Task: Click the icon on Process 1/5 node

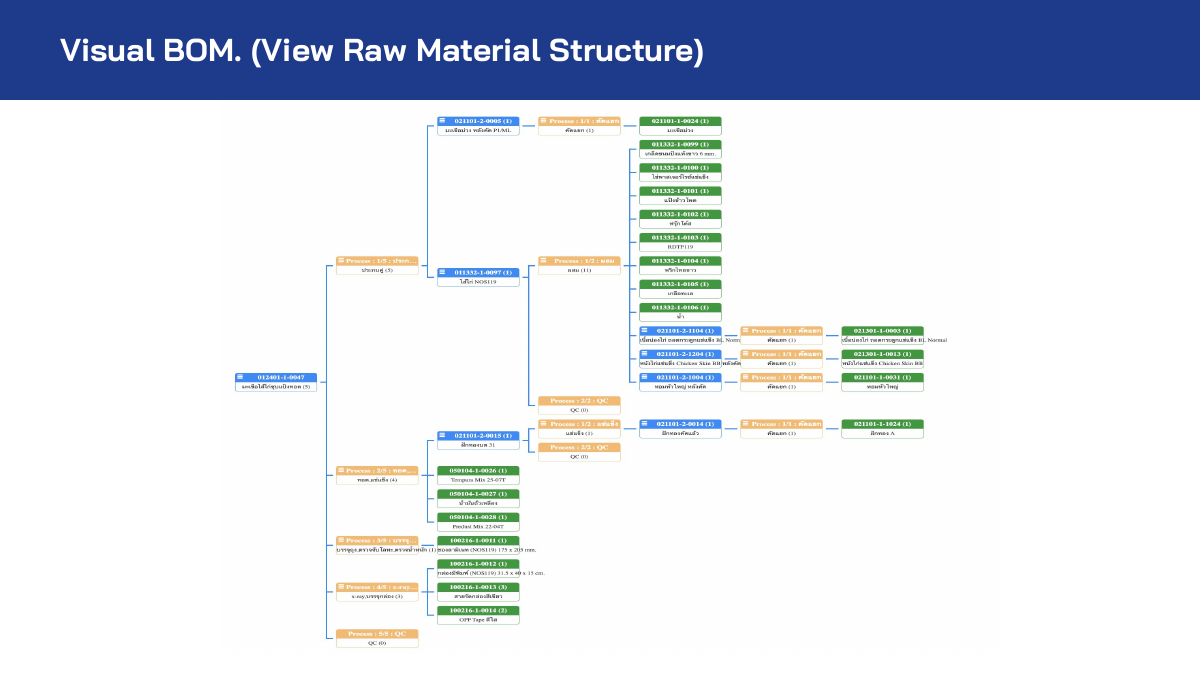Action: point(341,260)
